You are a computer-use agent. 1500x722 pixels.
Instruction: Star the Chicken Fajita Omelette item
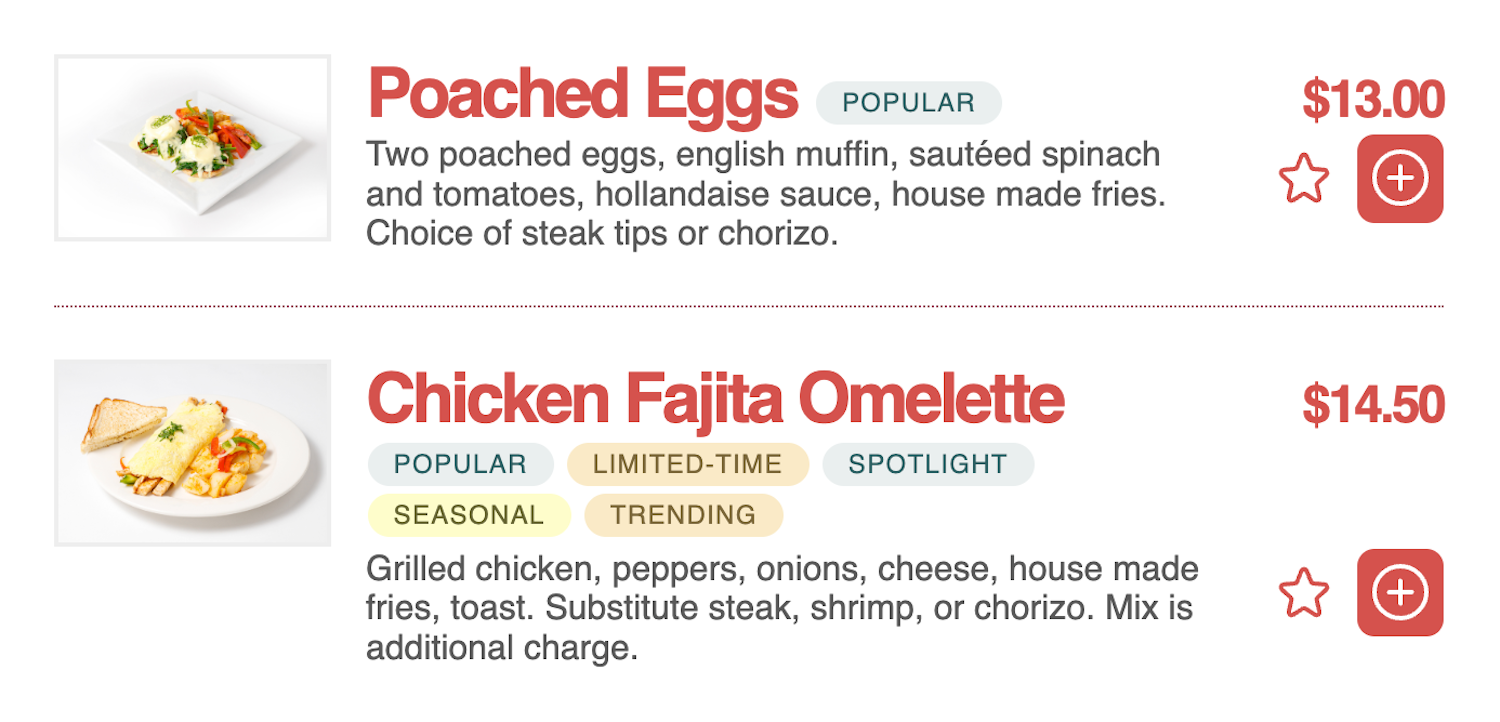1304,593
